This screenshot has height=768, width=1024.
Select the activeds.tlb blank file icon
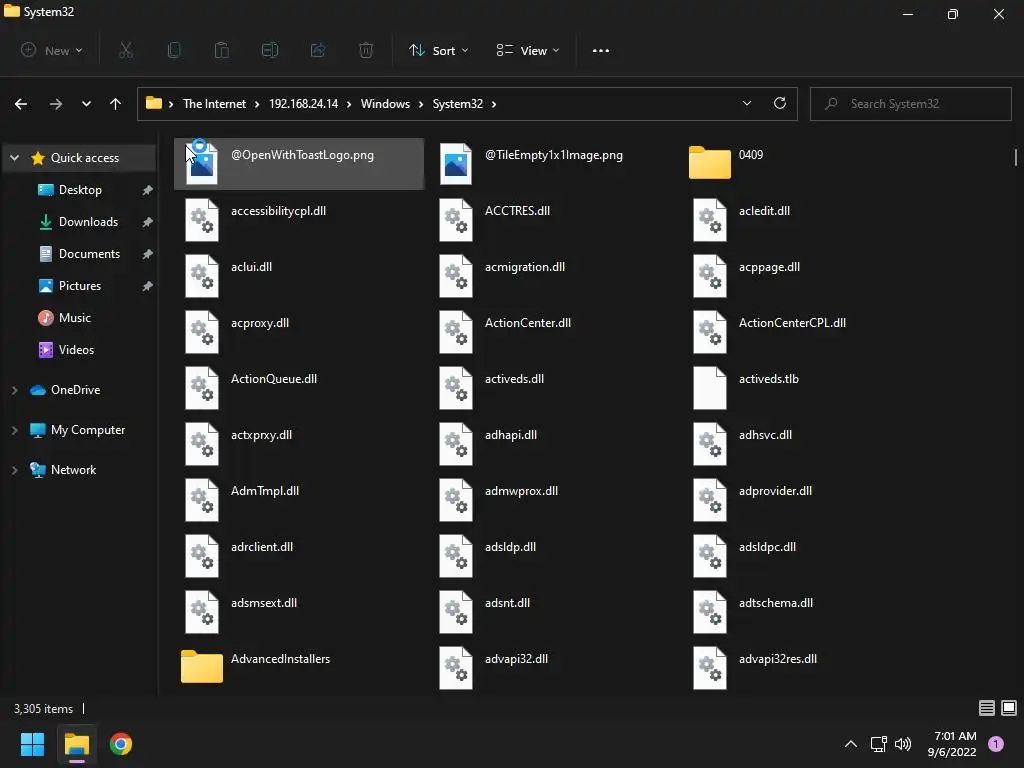coord(710,388)
